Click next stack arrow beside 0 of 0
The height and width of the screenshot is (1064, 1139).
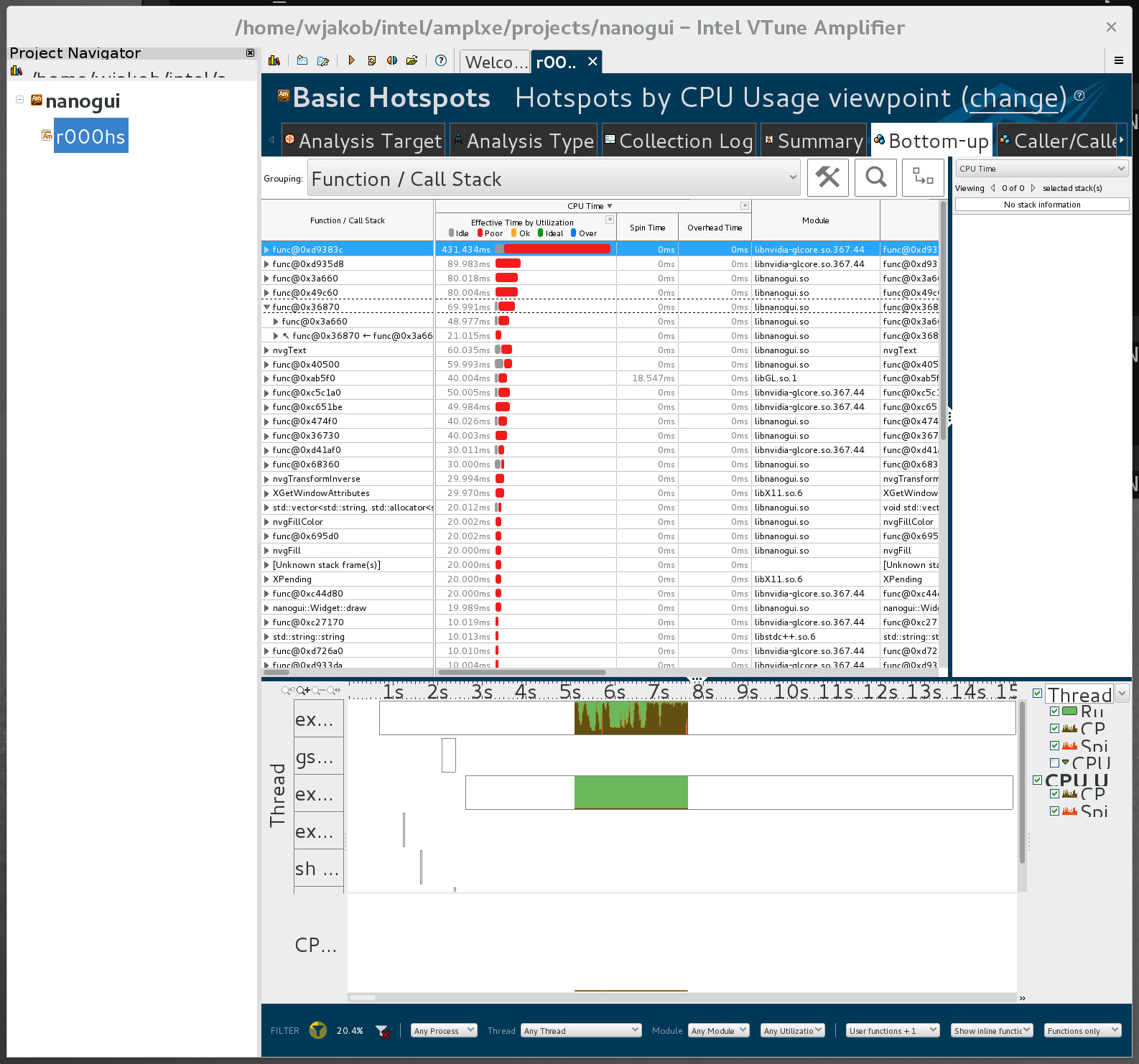click(1033, 188)
